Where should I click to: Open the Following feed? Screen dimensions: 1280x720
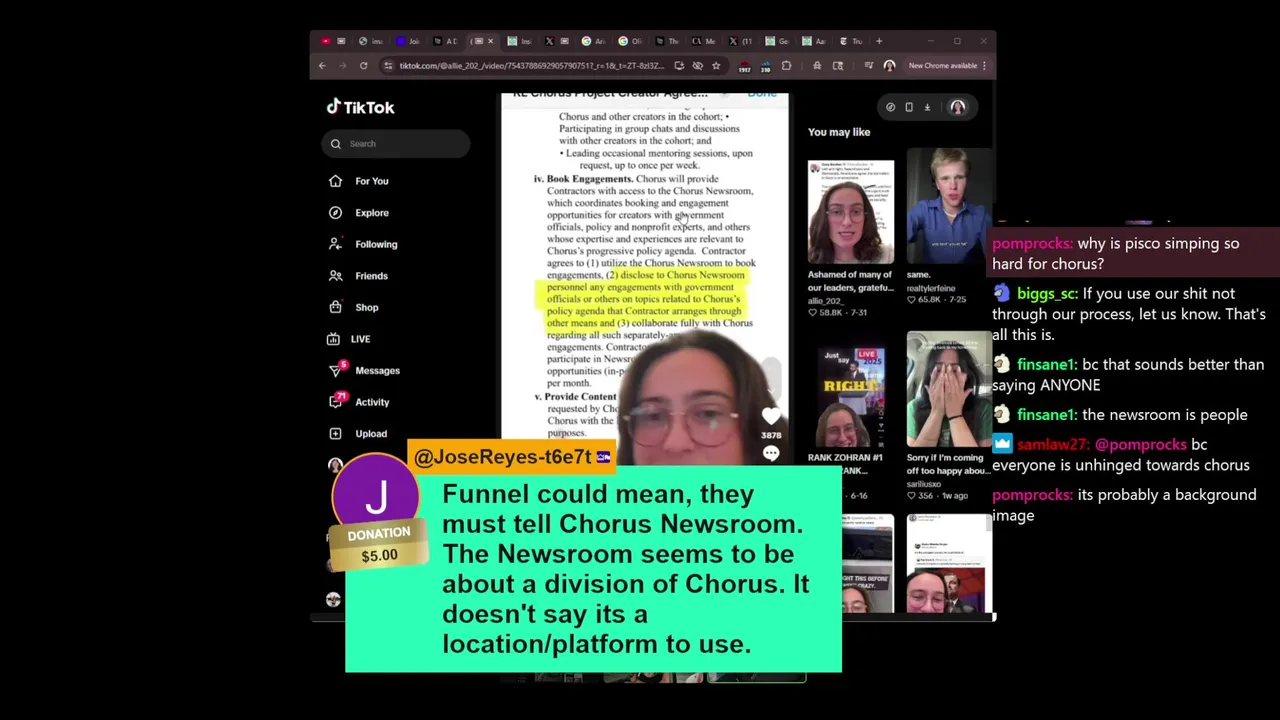point(376,244)
